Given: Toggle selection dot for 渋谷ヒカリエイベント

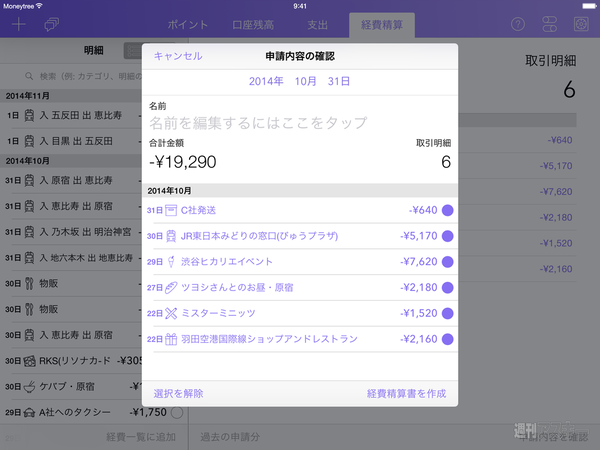Looking at the screenshot, I should point(447,262).
